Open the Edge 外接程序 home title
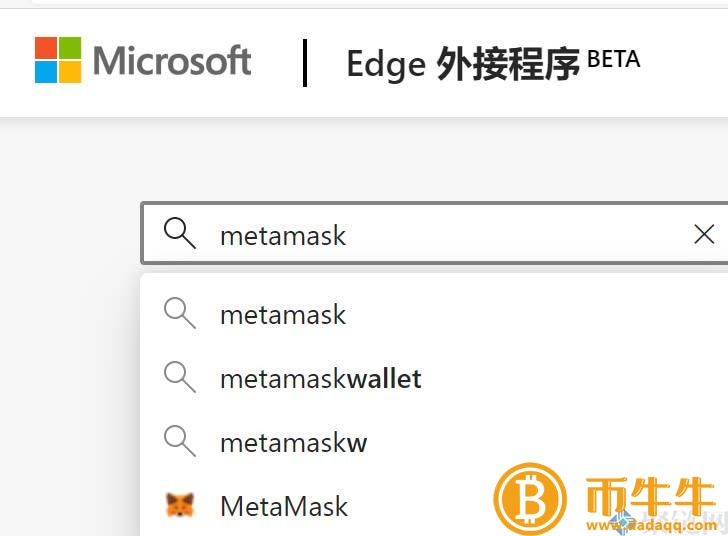 (463, 64)
